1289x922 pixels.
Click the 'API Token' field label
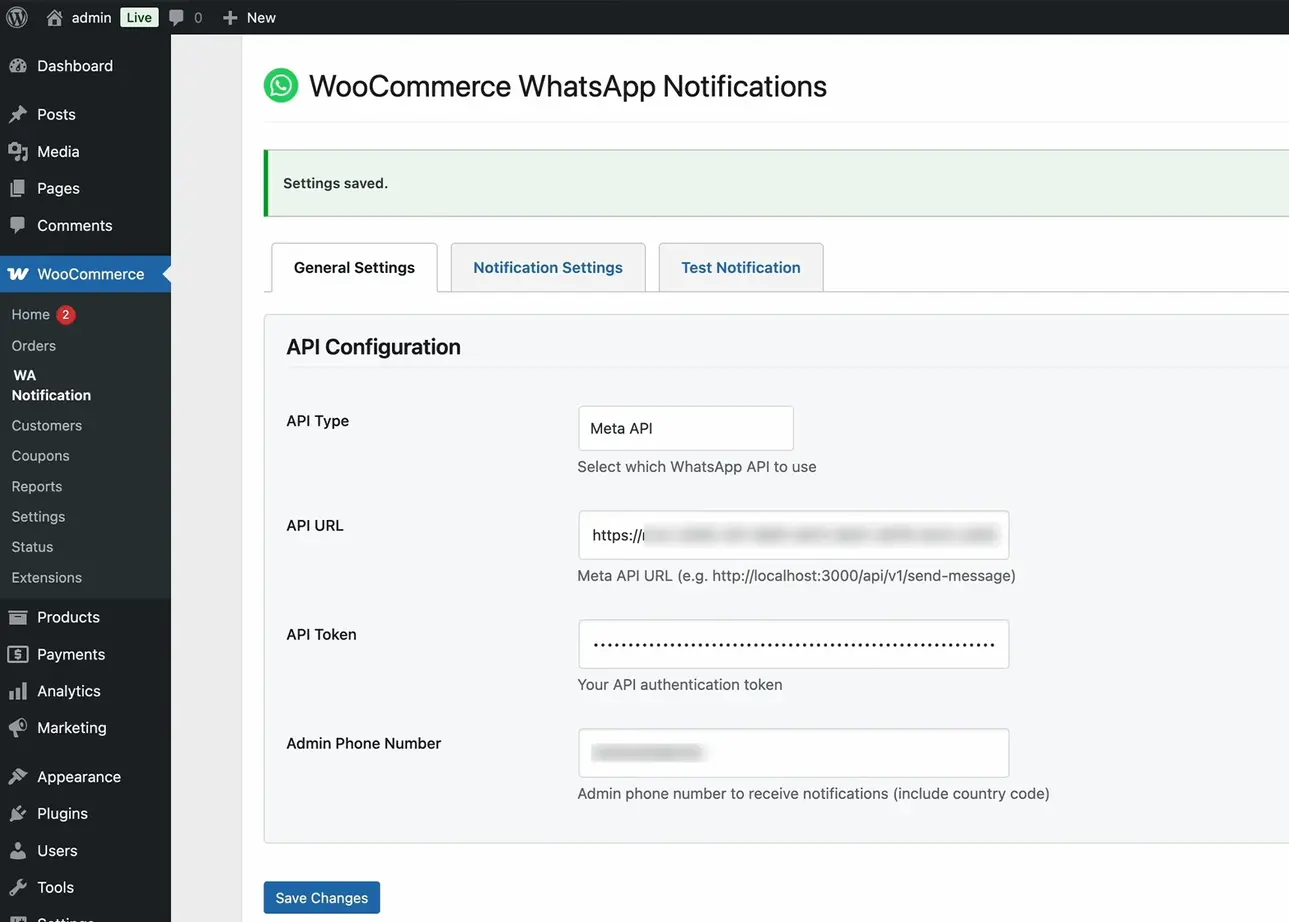tap(322, 634)
